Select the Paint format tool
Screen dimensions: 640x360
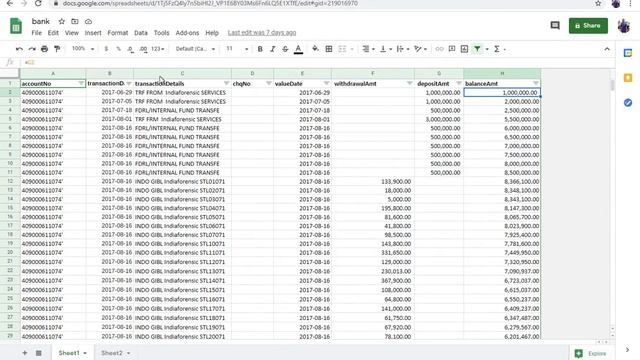57,49
